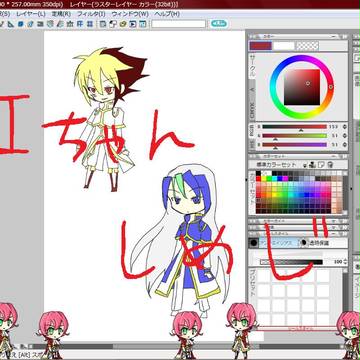Select the white background color swatch

[x=284, y=46]
